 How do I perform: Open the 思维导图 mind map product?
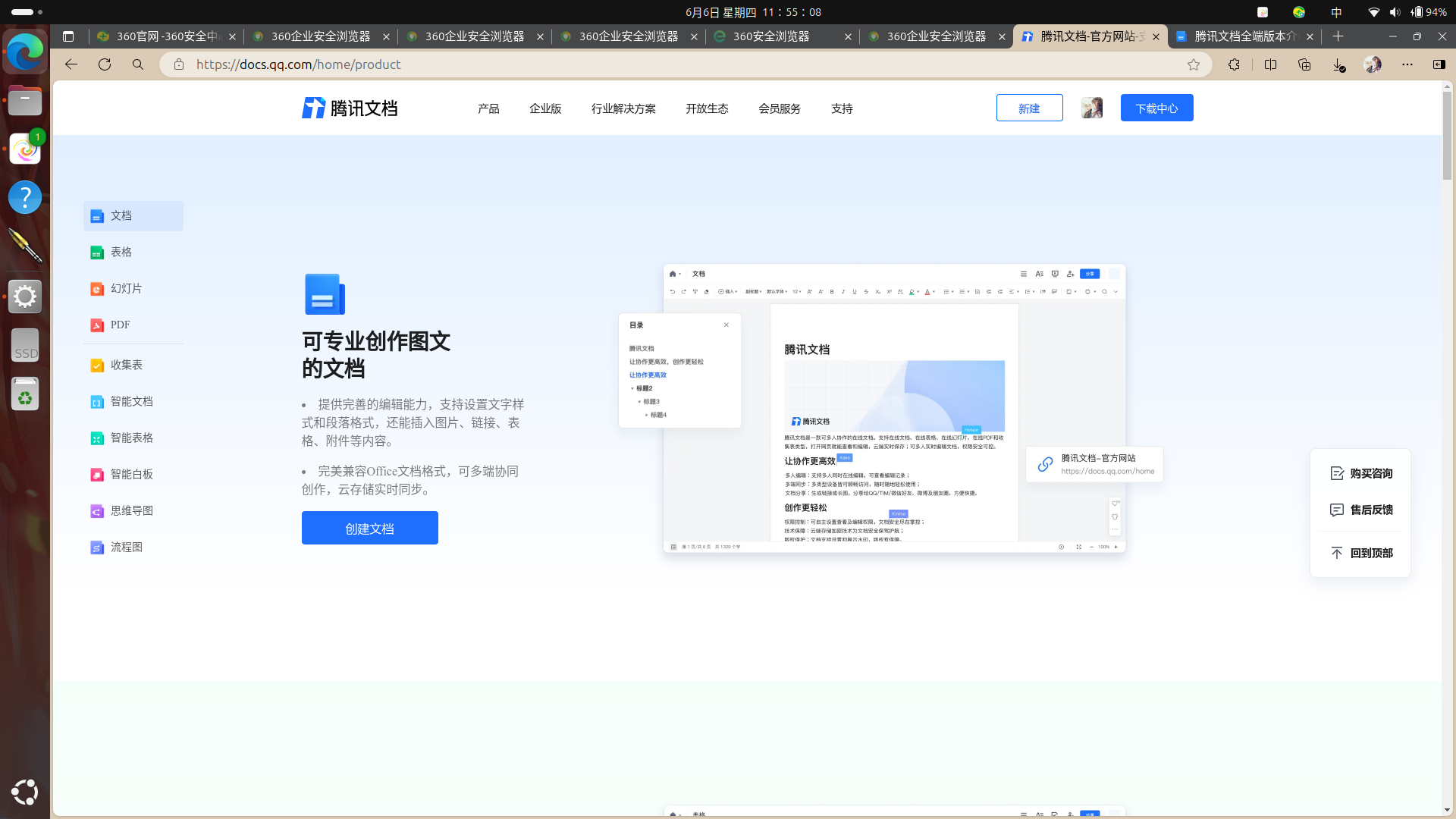(x=131, y=510)
